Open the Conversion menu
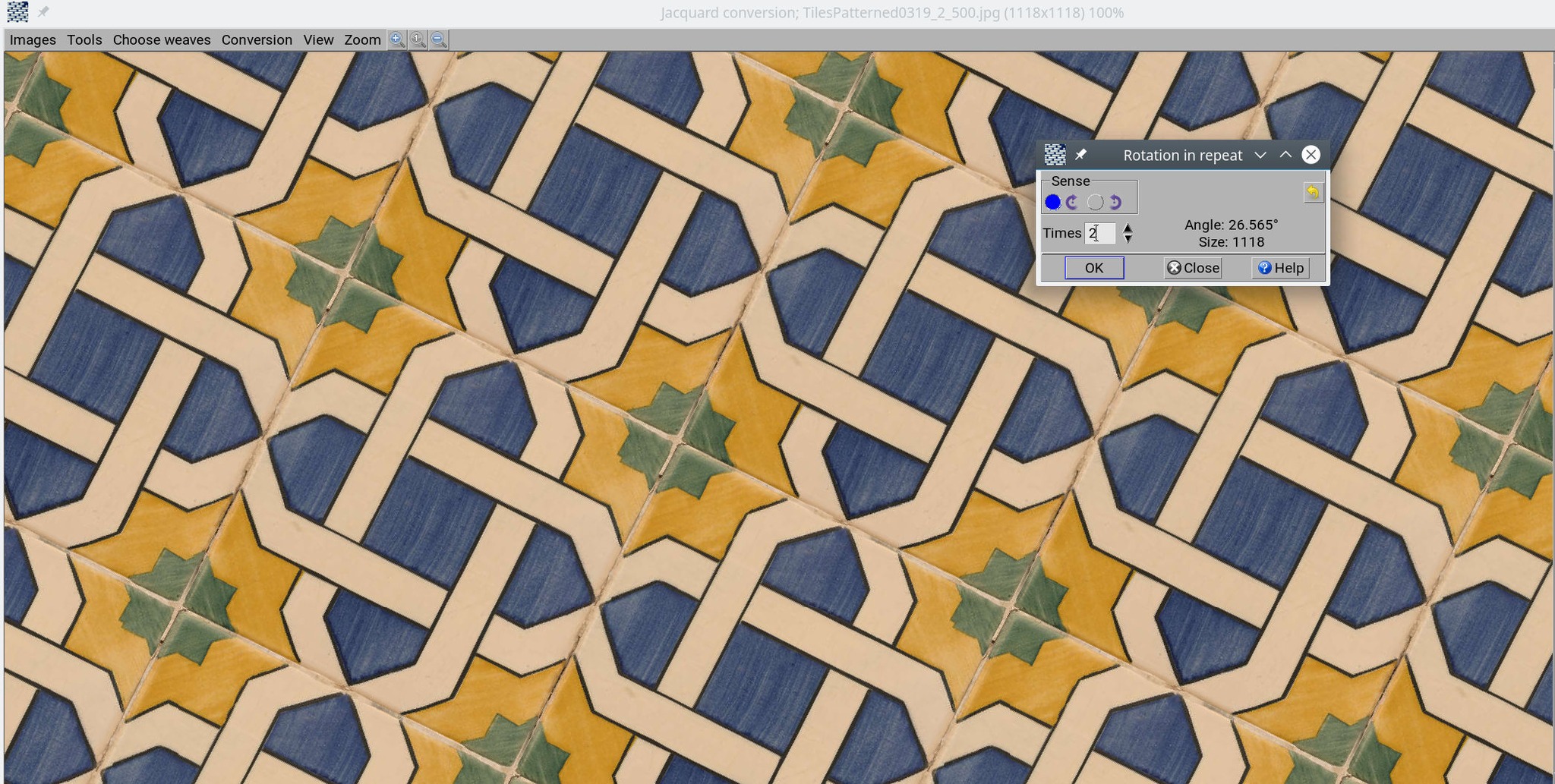Screen dimensions: 1555x784 point(257,39)
